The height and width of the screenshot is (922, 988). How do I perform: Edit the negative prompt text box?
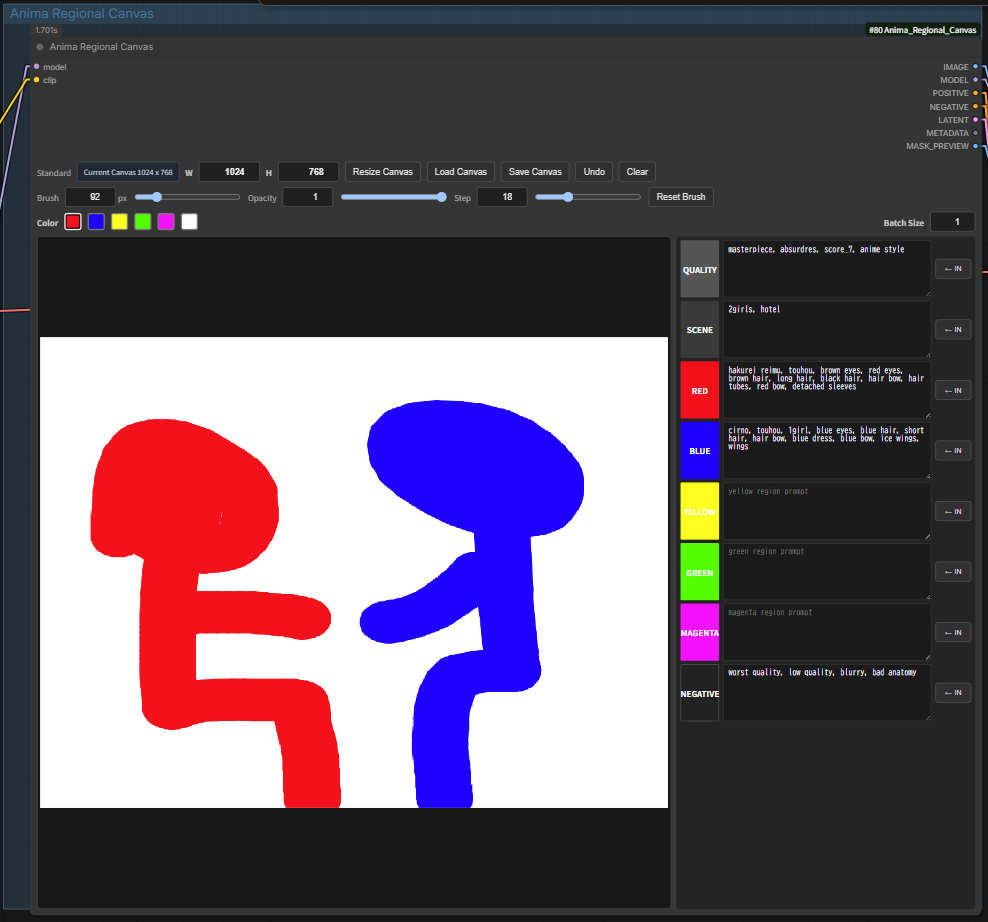click(827, 693)
